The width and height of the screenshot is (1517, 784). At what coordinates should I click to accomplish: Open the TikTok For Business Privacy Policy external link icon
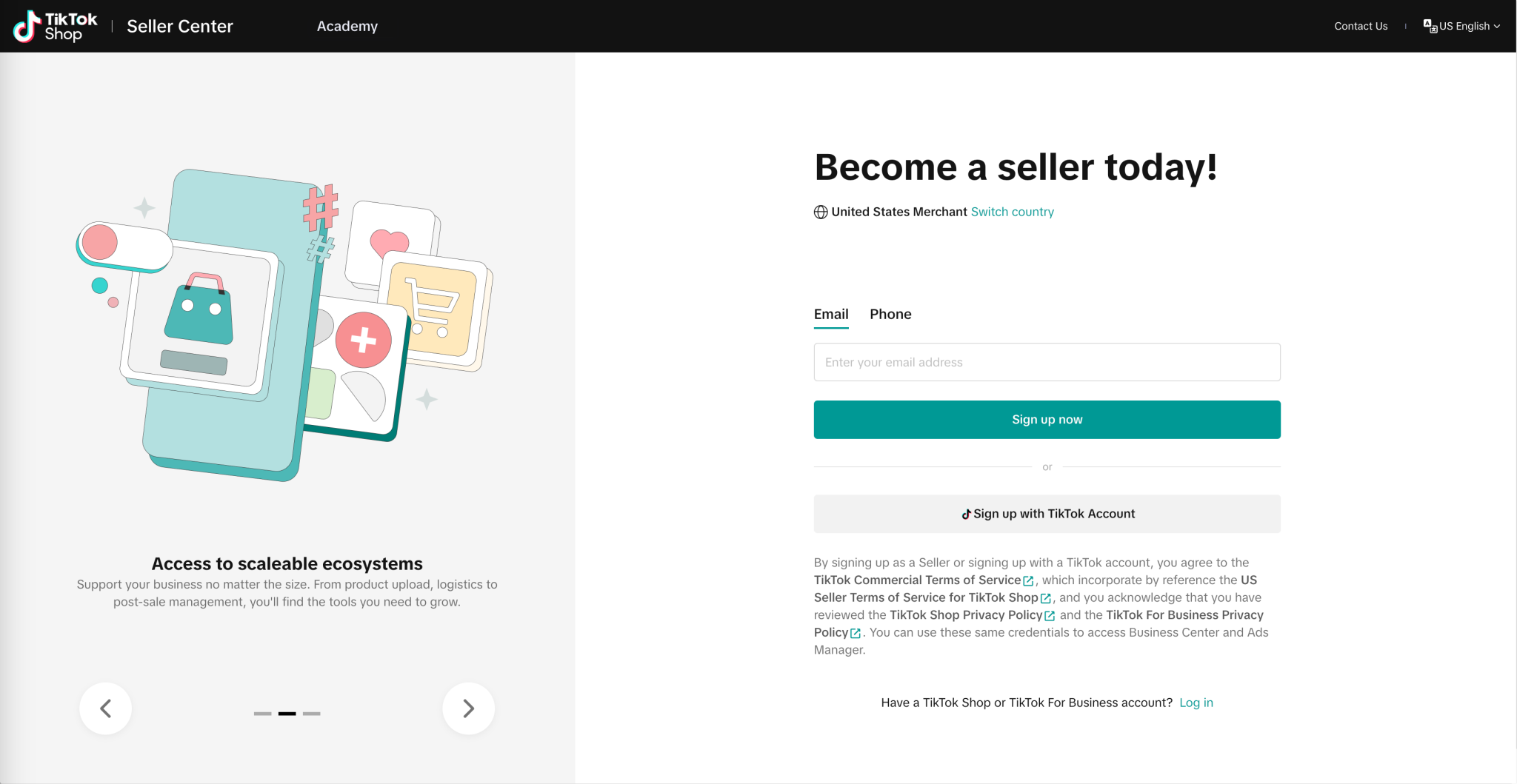[856, 633]
